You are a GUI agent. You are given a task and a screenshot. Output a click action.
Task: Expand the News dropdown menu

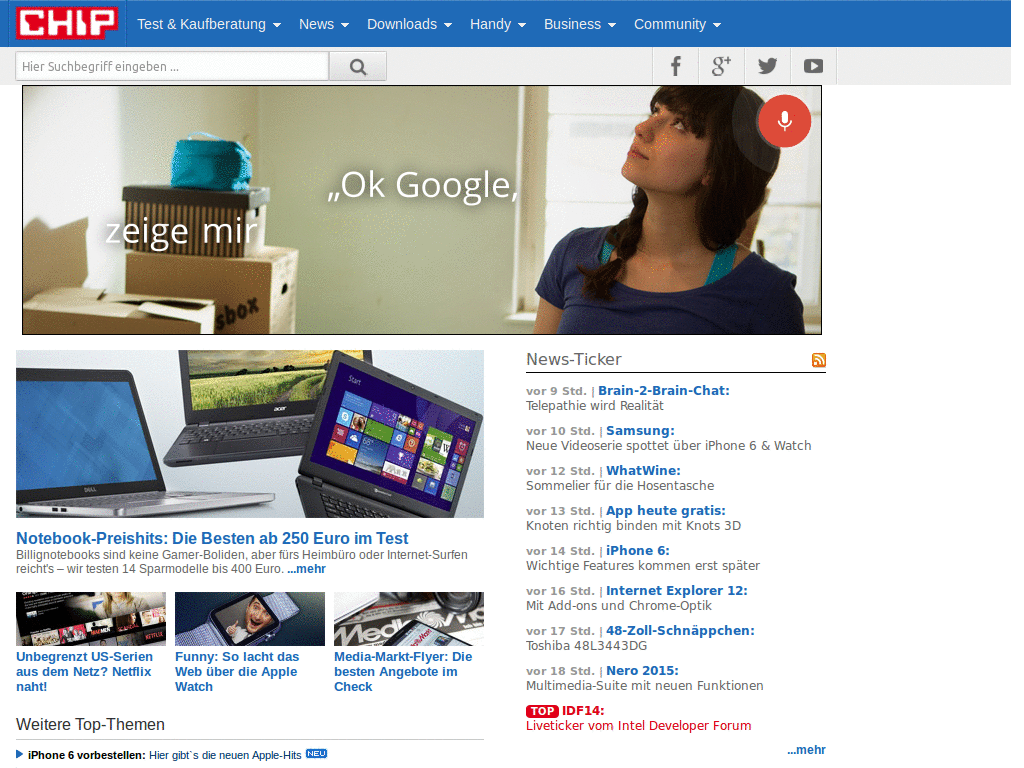click(x=324, y=24)
